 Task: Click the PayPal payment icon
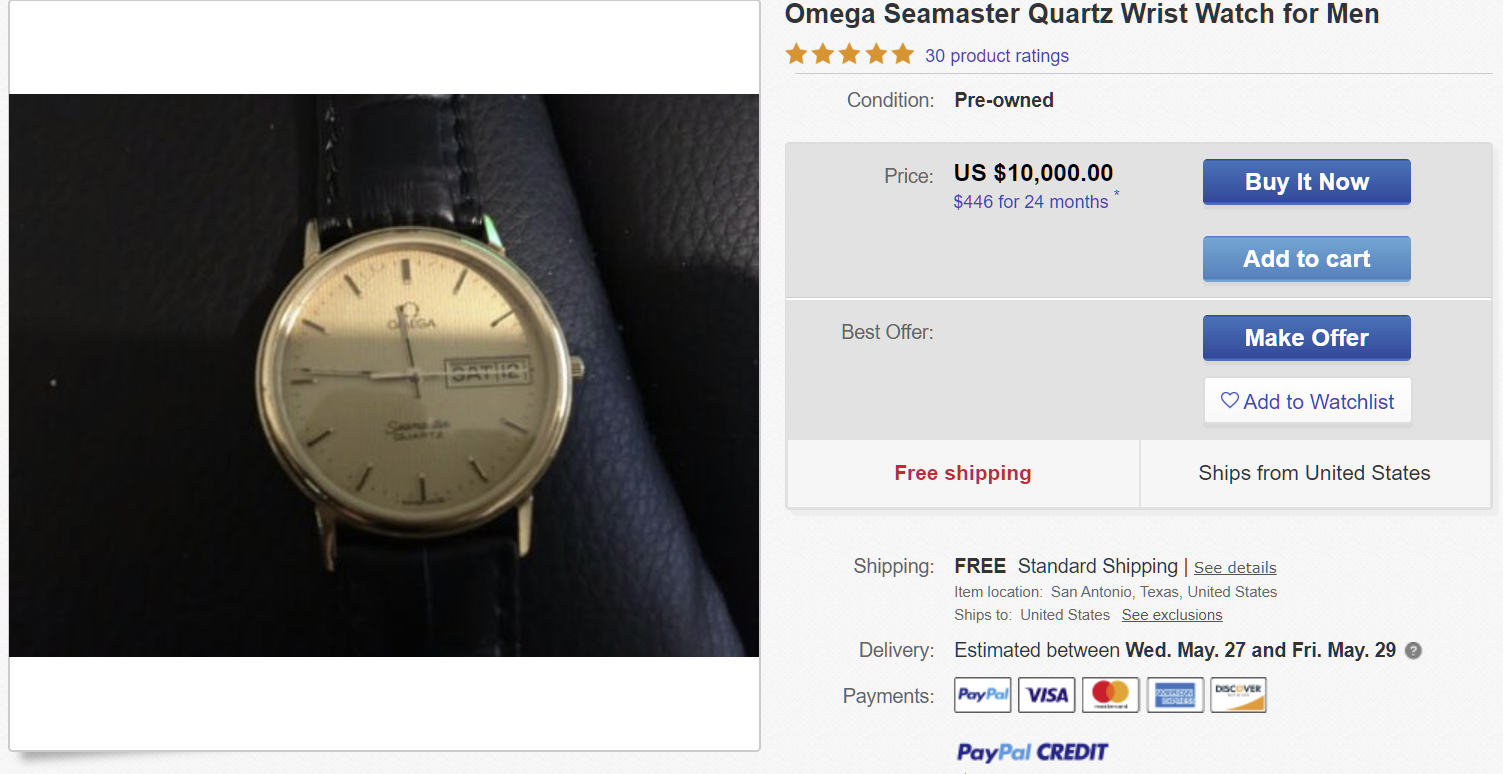click(982, 695)
